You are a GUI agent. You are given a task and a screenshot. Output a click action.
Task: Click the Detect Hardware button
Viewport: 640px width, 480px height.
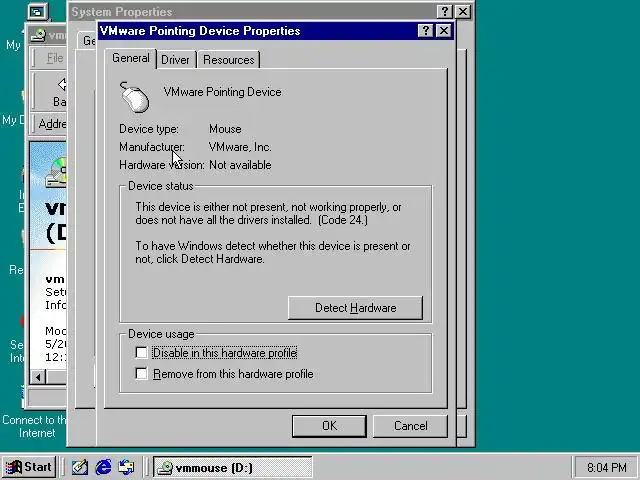355,308
